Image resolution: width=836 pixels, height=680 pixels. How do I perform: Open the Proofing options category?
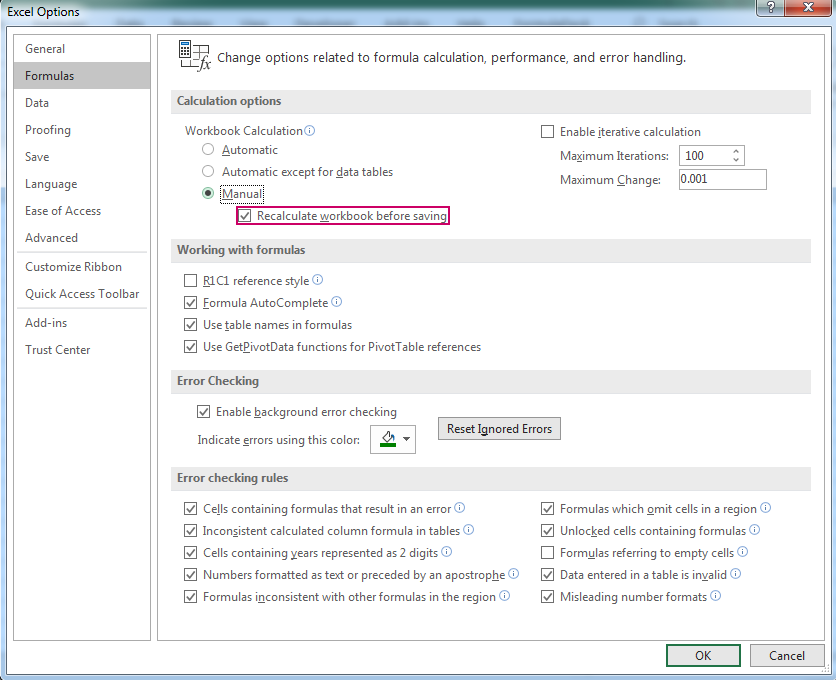click(x=82, y=130)
